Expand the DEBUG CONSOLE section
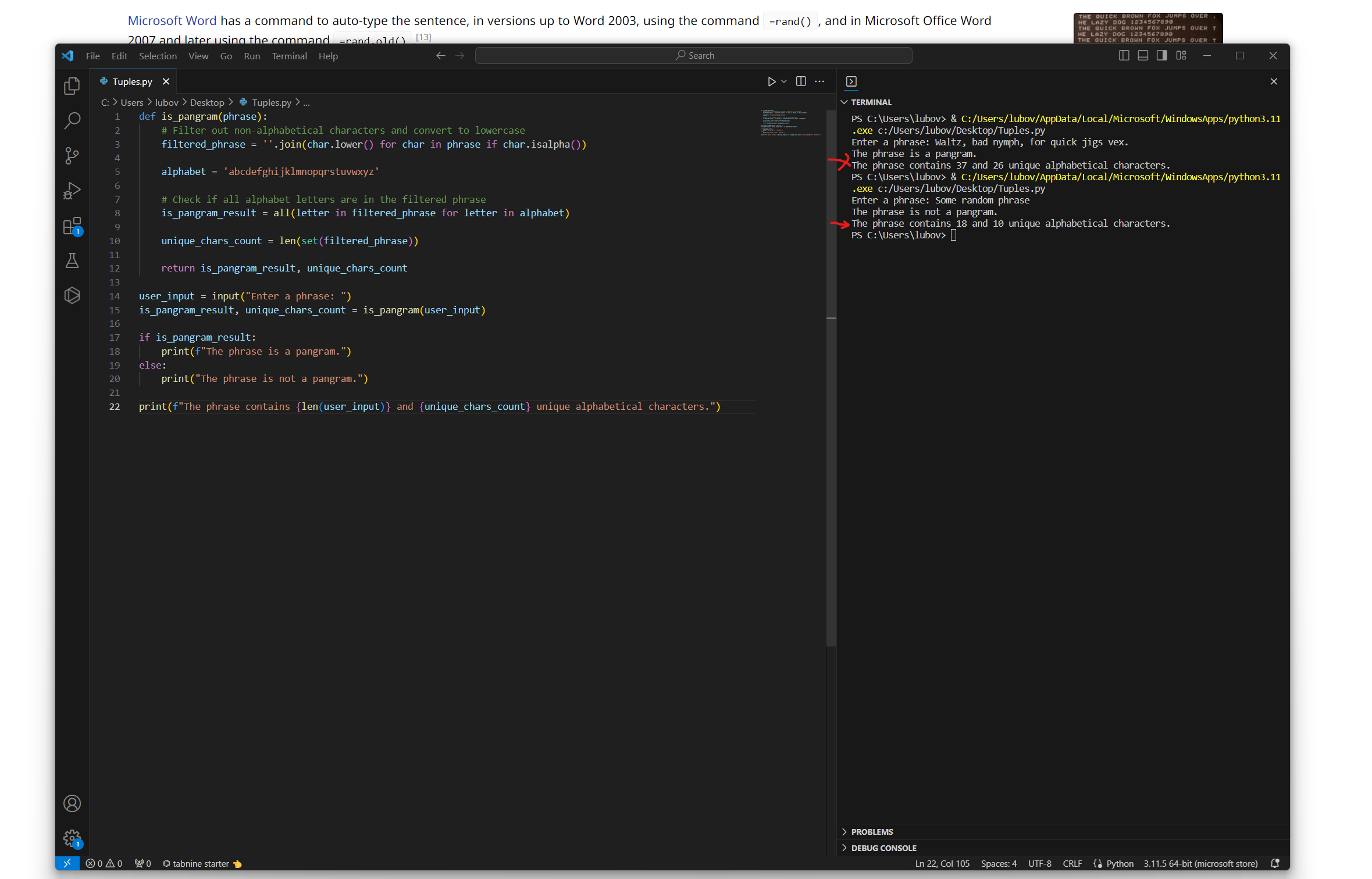This screenshot has height=879, width=1372. tap(883, 848)
